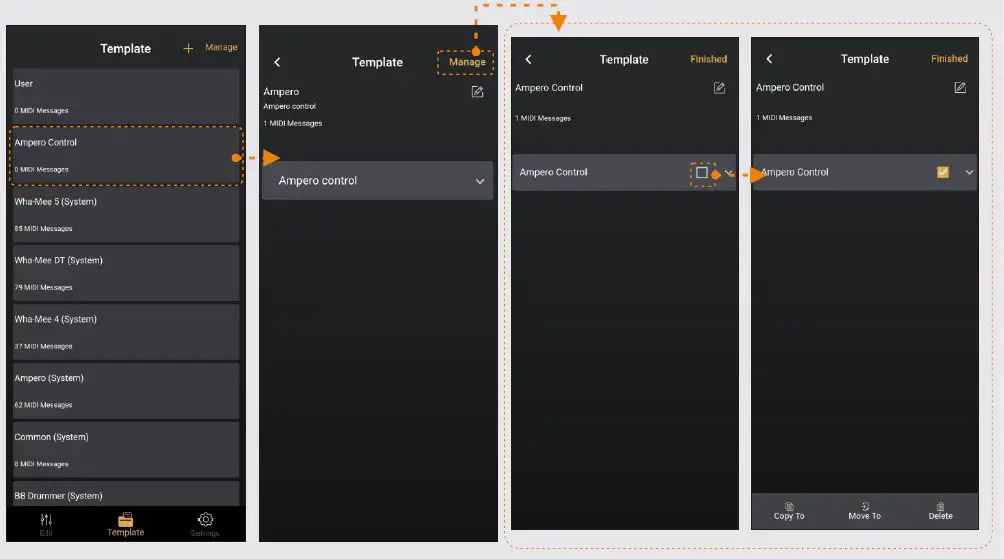Edit the Ampero template name via pencil icon
This screenshot has width=1004, height=559.
[x=478, y=92]
